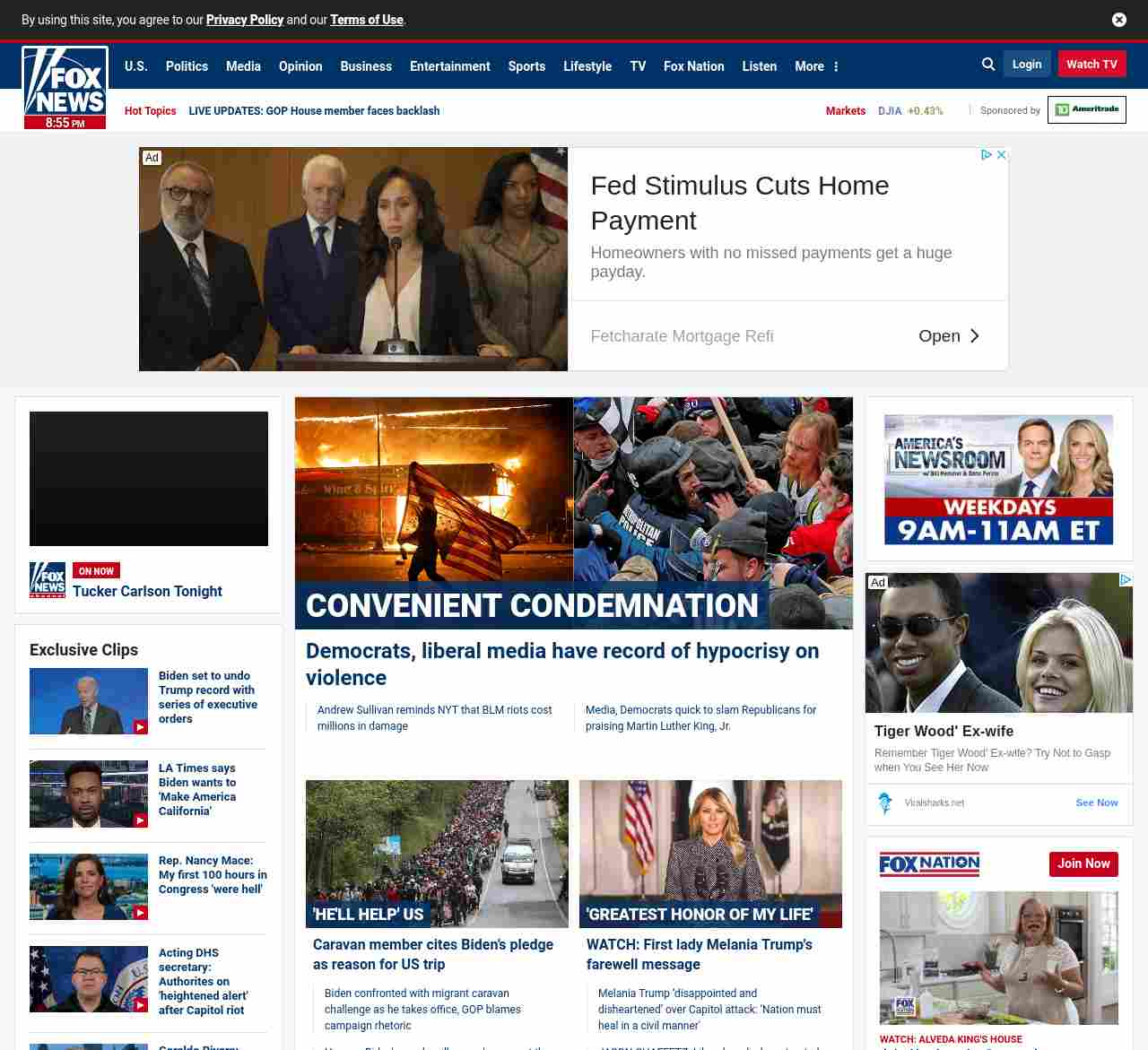
Task: Expand the More menu
Action: (816, 66)
